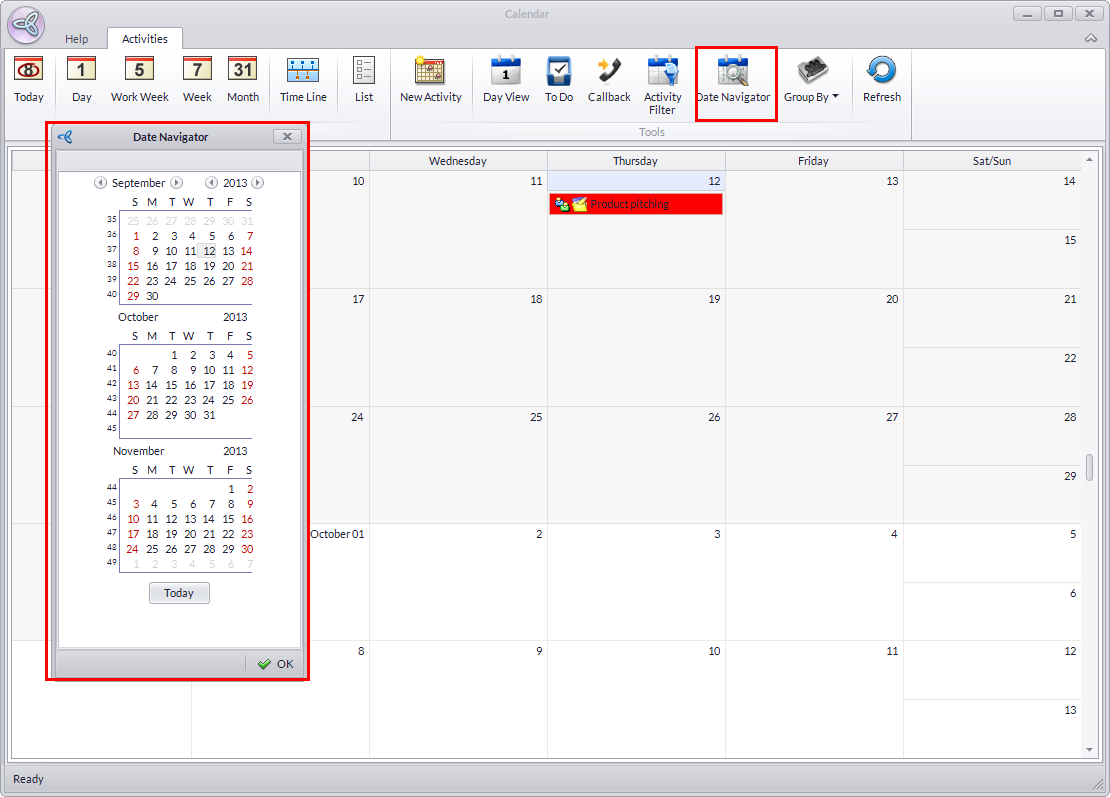Select the Activities ribbon tab
Viewport: 1110px width, 797px height.
tap(144, 39)
